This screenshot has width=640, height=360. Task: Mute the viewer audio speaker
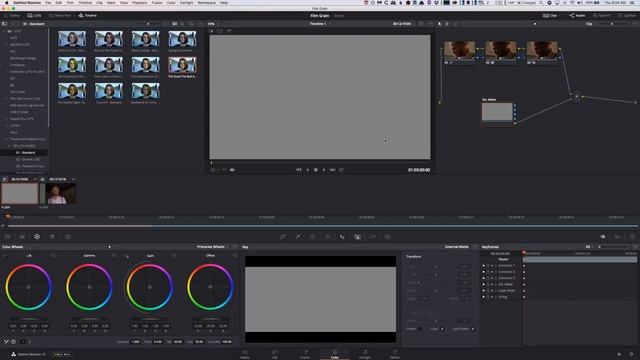coord(232,170)
